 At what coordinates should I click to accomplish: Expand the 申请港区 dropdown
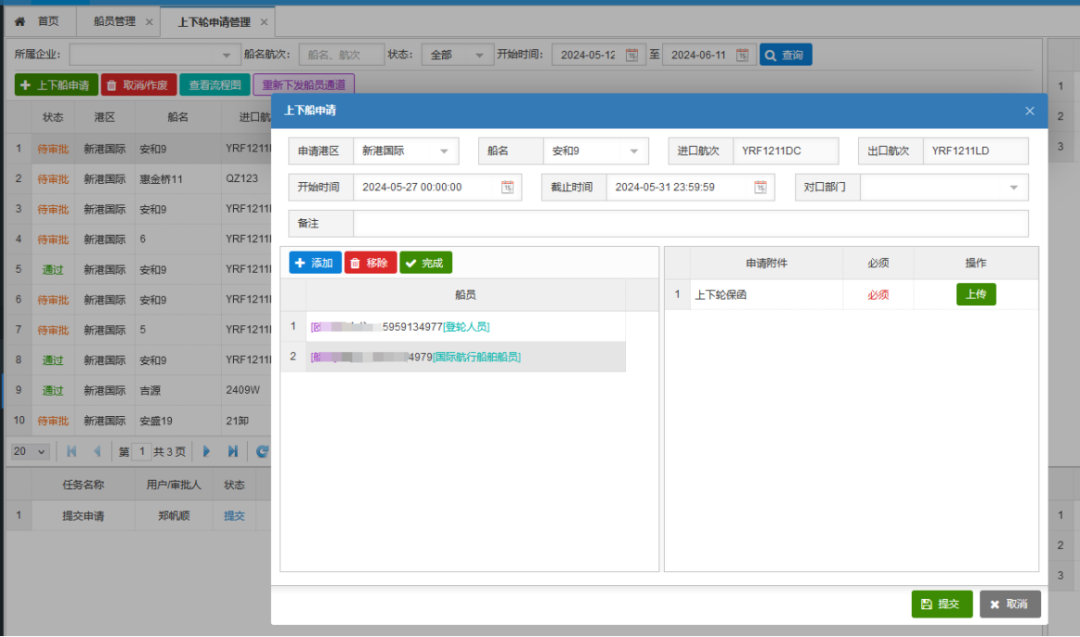(x=444, y=152)
